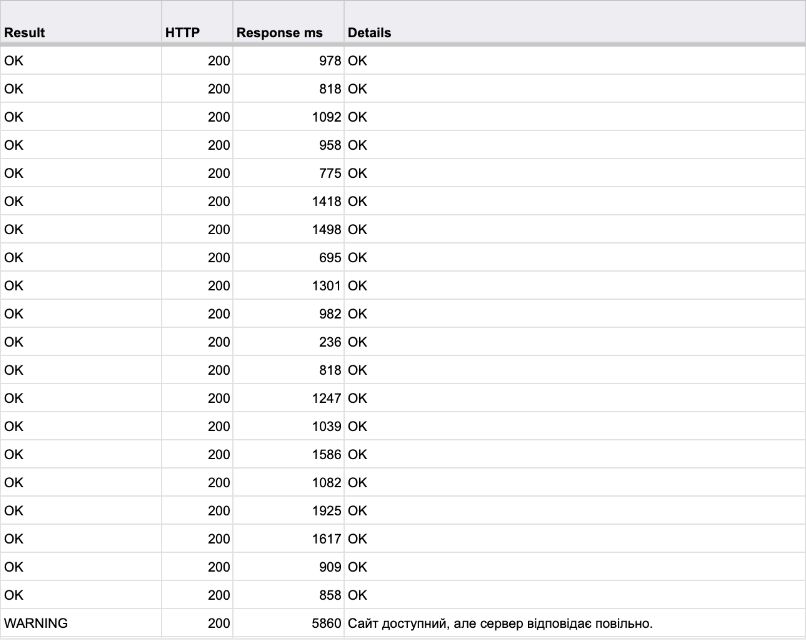
Task: Select the Details column header
Action: pos(575,23)
